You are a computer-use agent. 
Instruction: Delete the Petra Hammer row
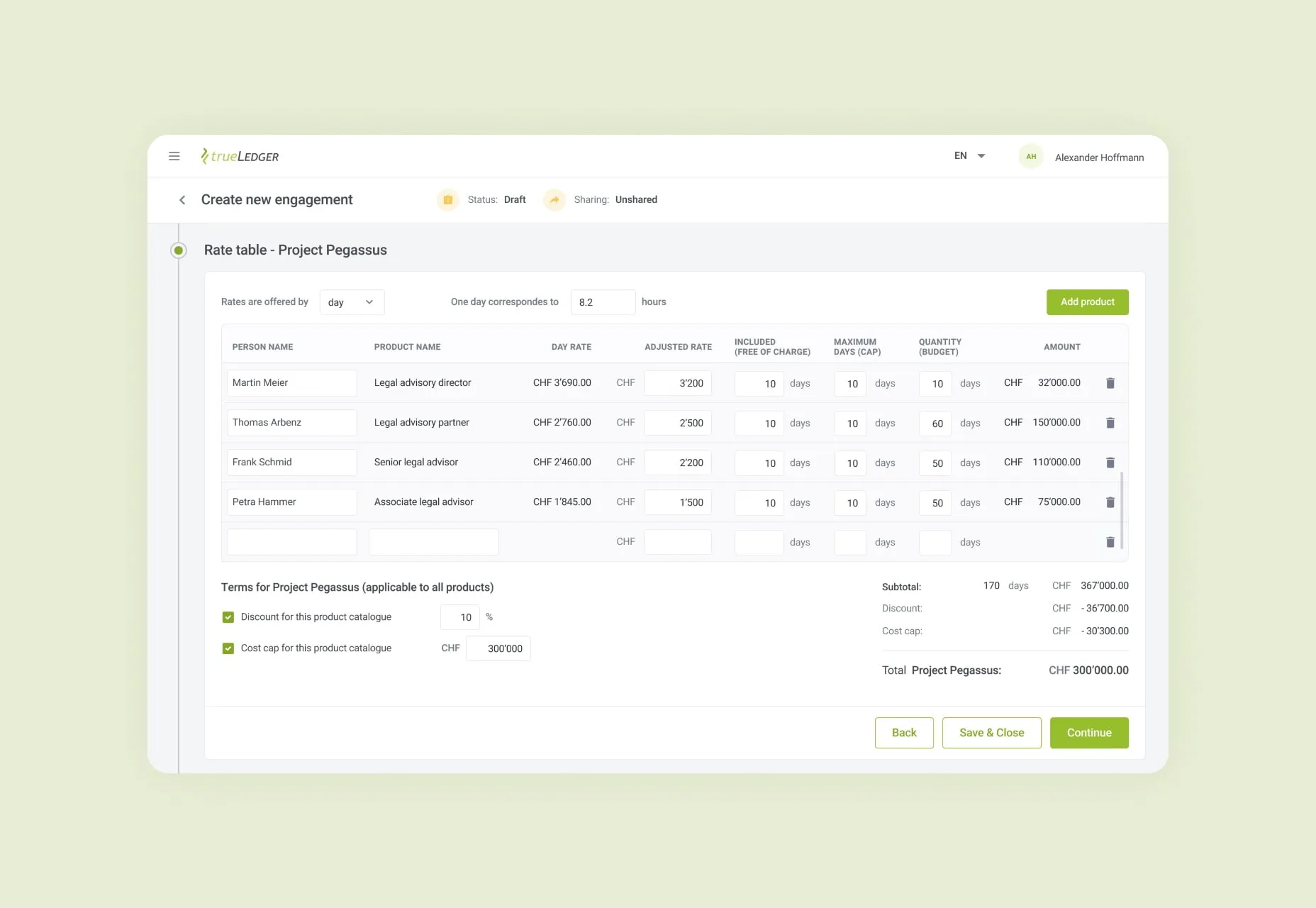tap(1110, 502)
